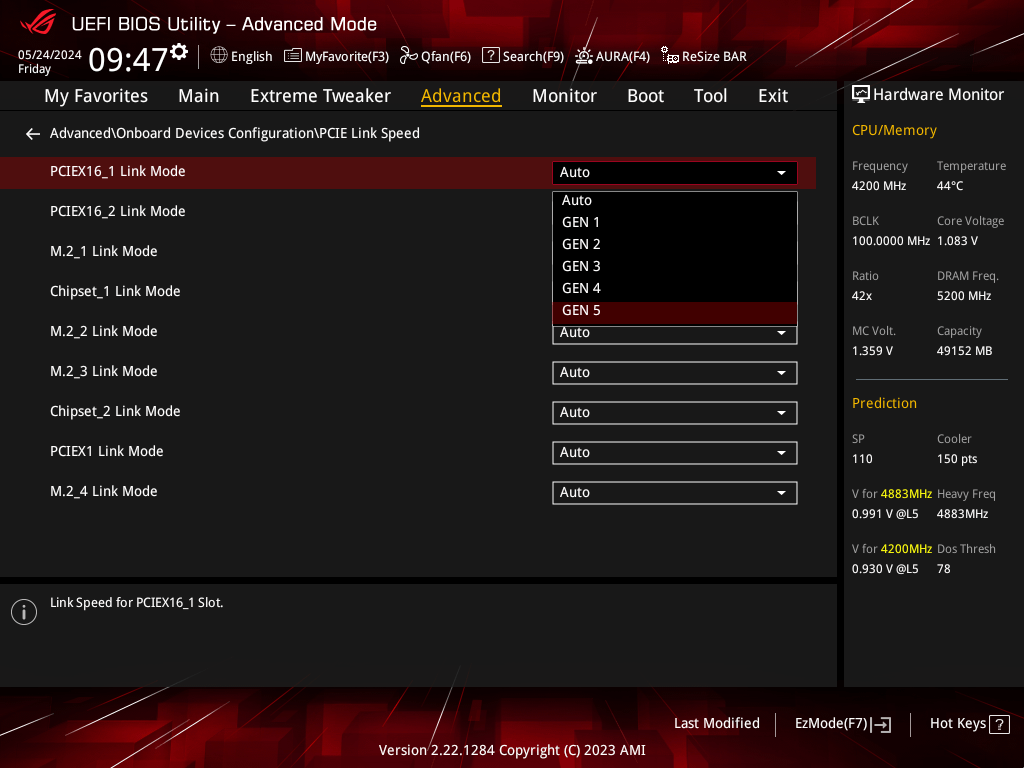Click the Last Modified button

pyautogui.click(x=716, y=724)
